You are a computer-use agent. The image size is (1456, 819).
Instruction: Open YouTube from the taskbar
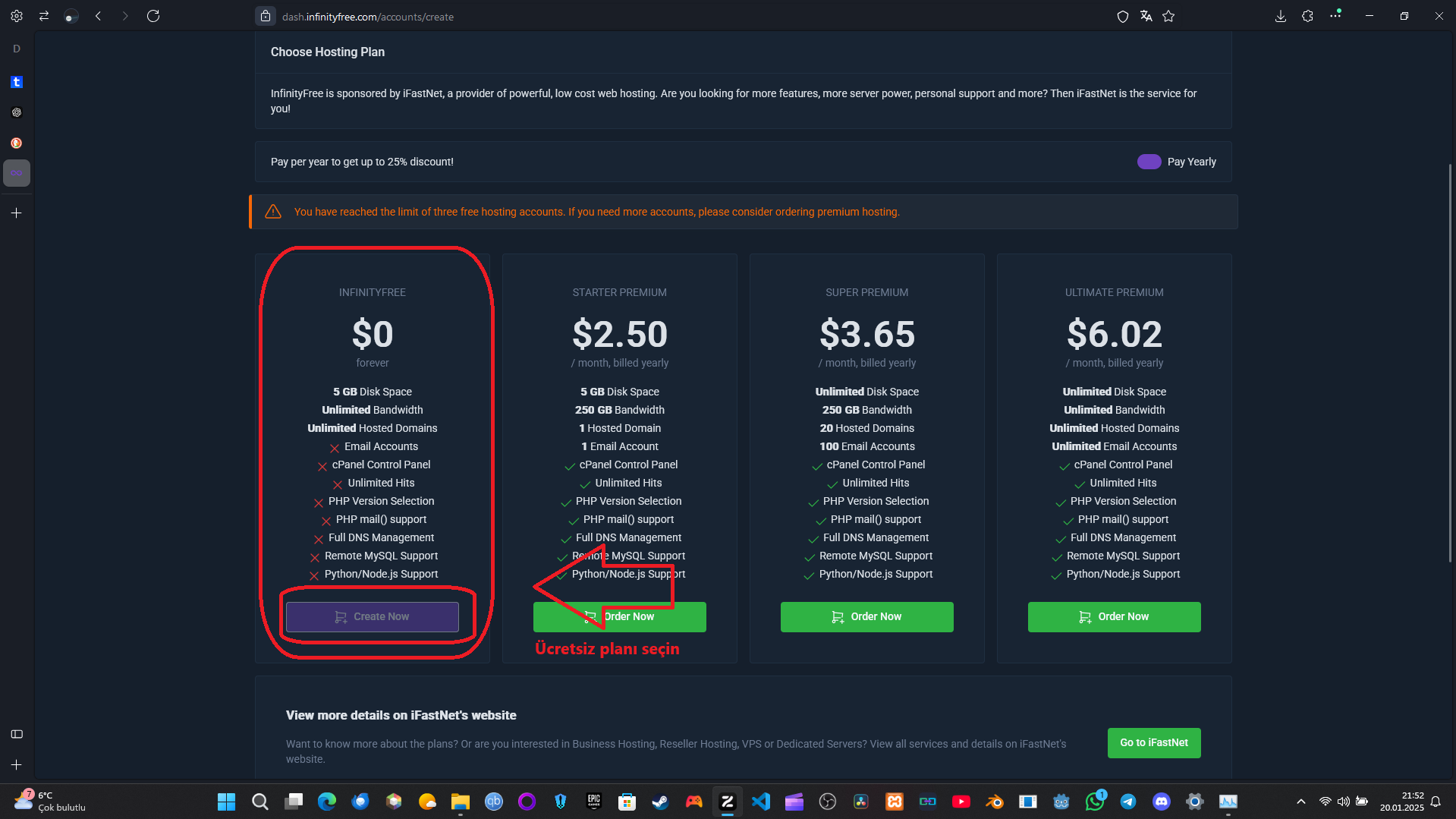[961, 802]
